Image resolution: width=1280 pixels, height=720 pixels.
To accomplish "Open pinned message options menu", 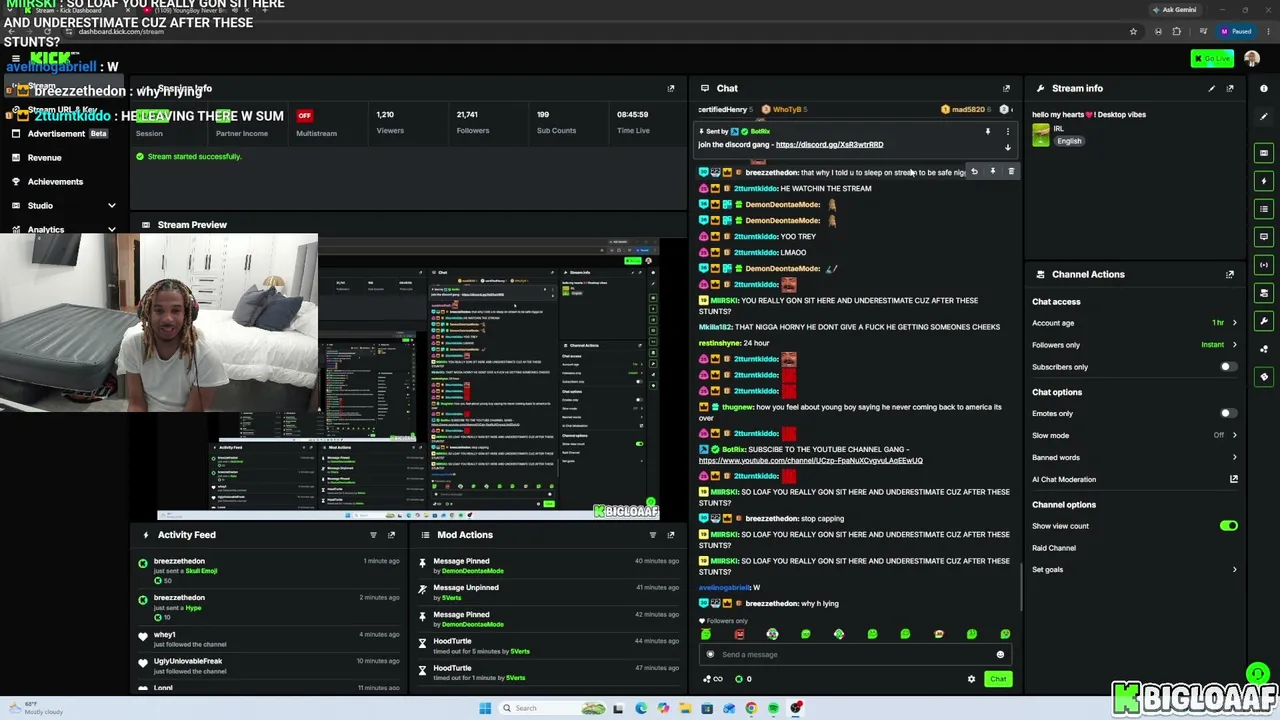I will point(1008,131).
